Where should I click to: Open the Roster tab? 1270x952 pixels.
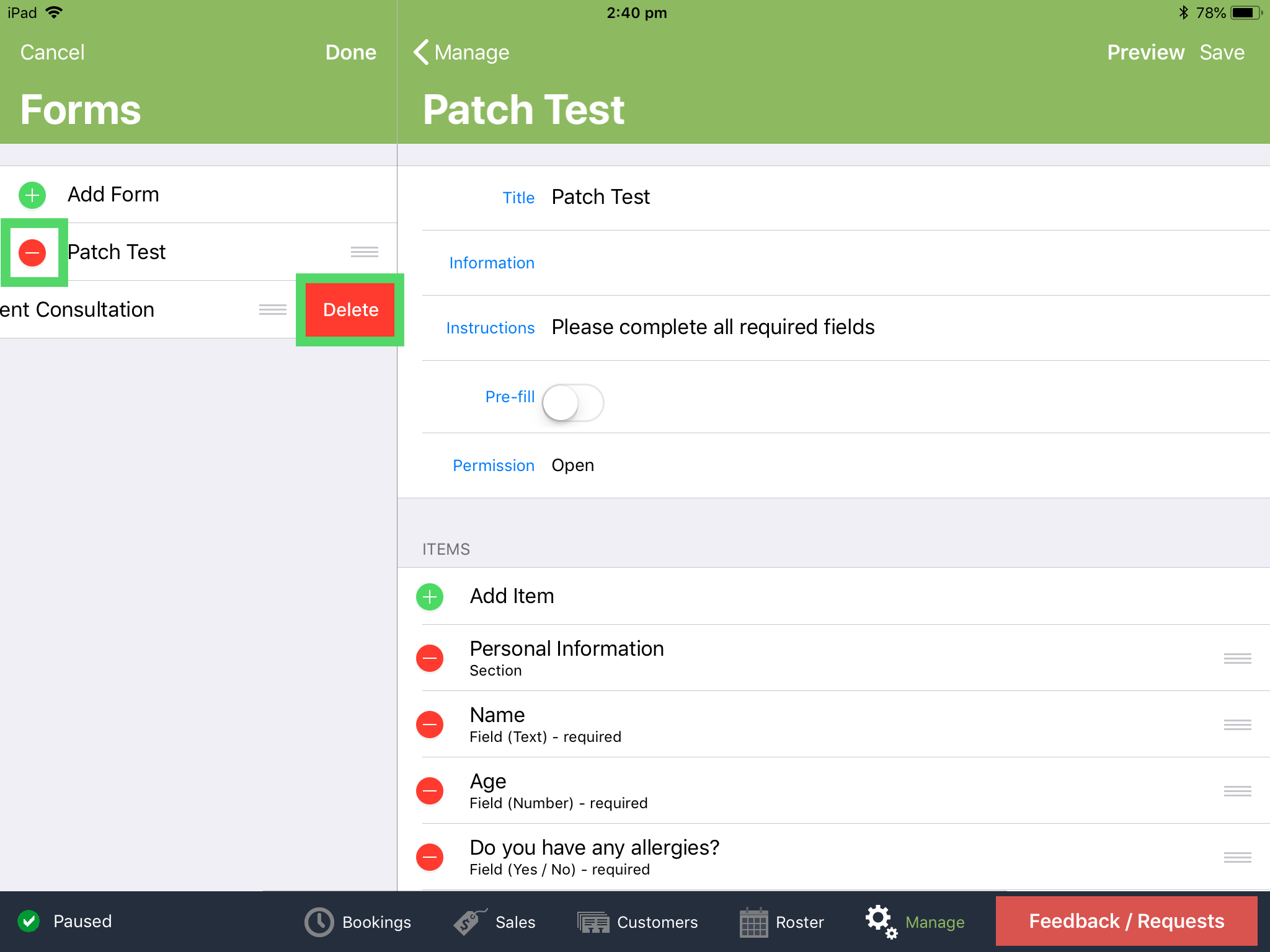pos(781,922)
